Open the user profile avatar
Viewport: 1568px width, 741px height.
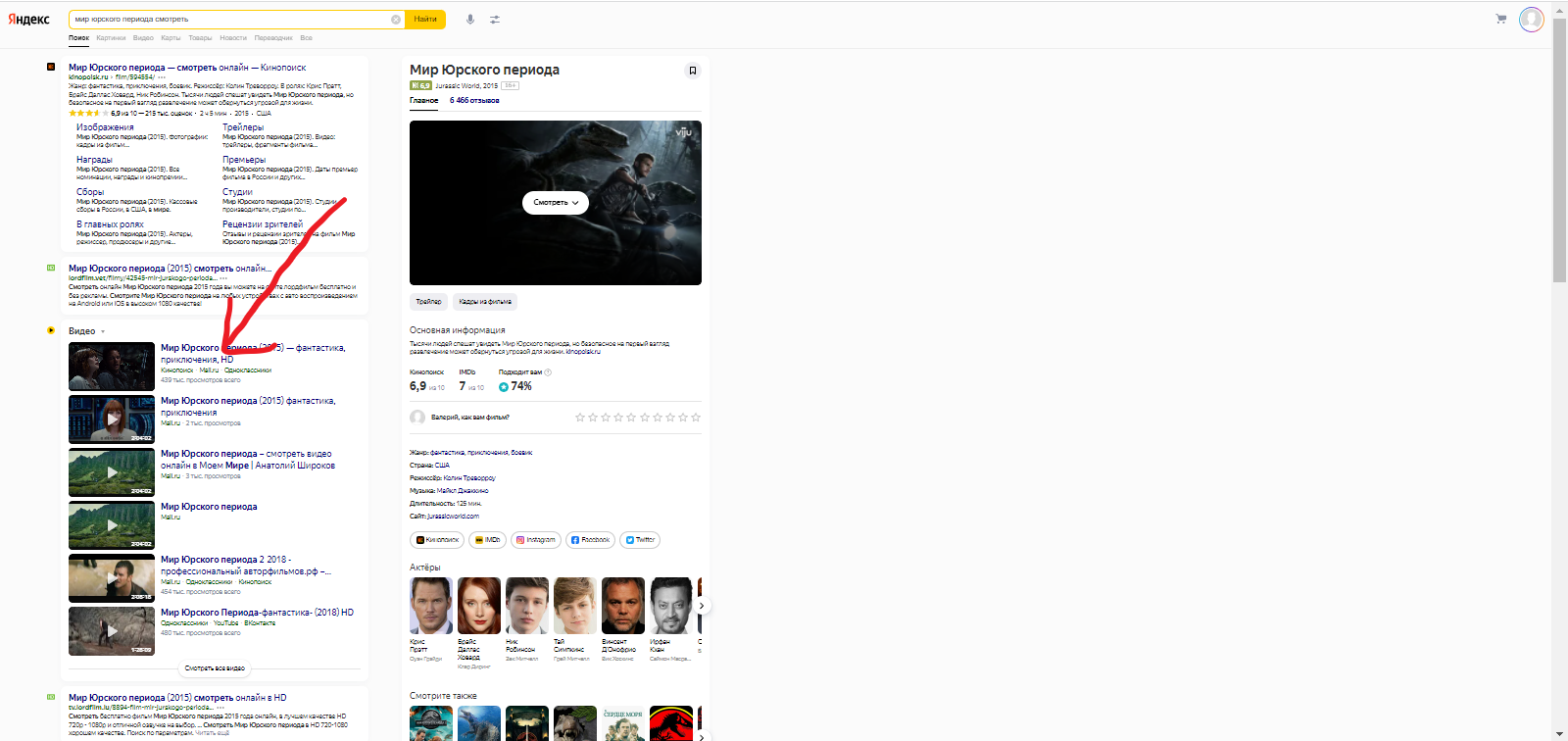pyautogui.click(x=1531, y=19)
